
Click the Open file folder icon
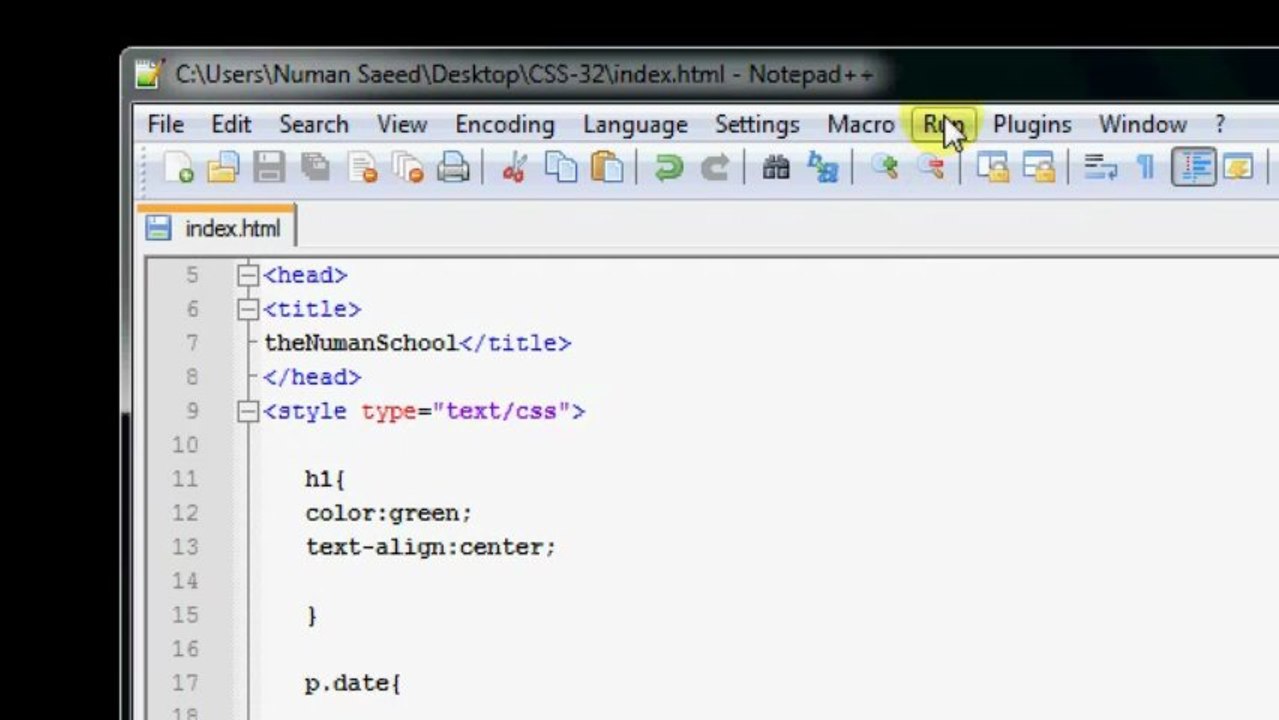coord(223,167)
